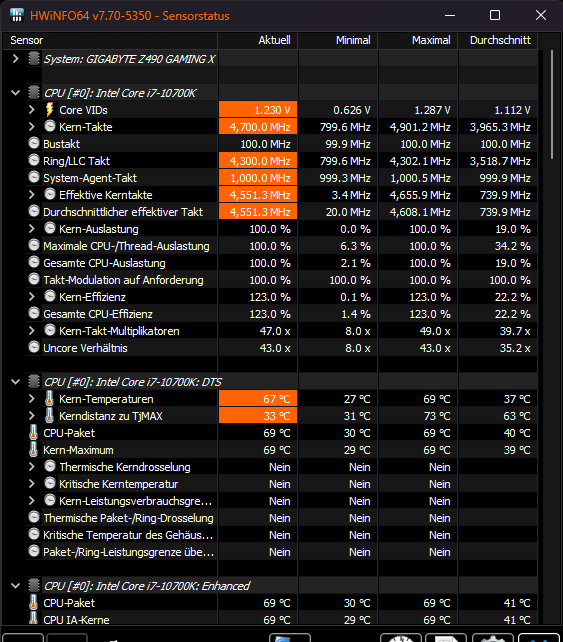Collapse the i7-10700K: Enhanced sensor group
The image size is (563, 642).
click(x=16, y=586)
